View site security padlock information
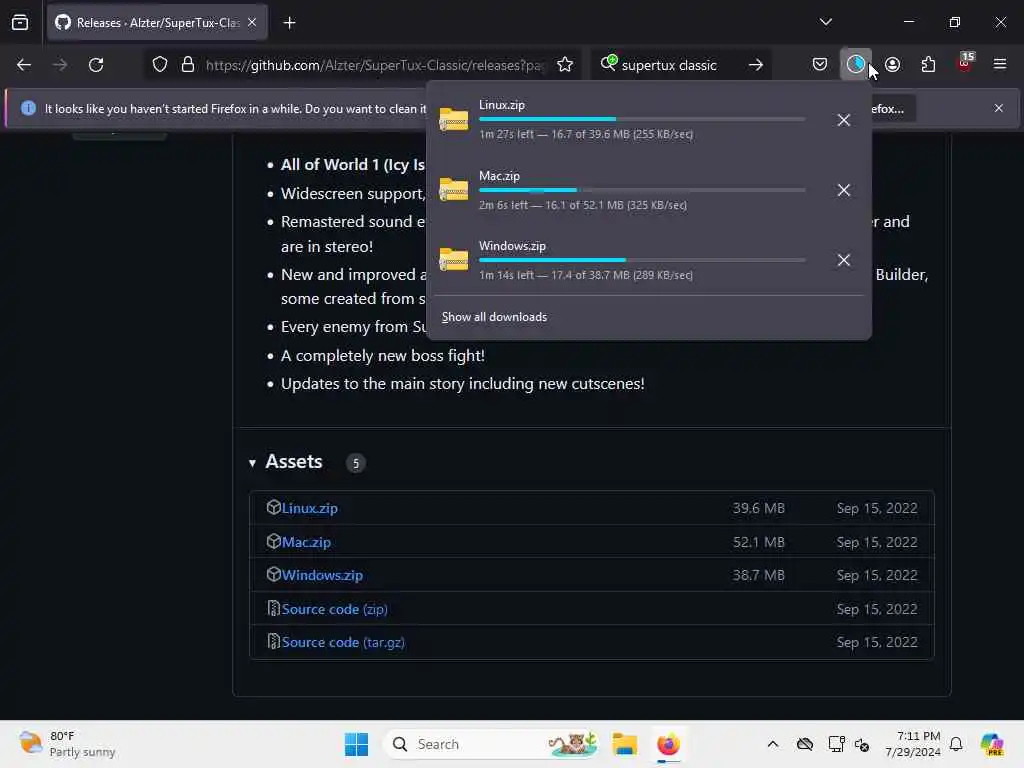Screen dimensions: 1024x768 tap(188, 65)
